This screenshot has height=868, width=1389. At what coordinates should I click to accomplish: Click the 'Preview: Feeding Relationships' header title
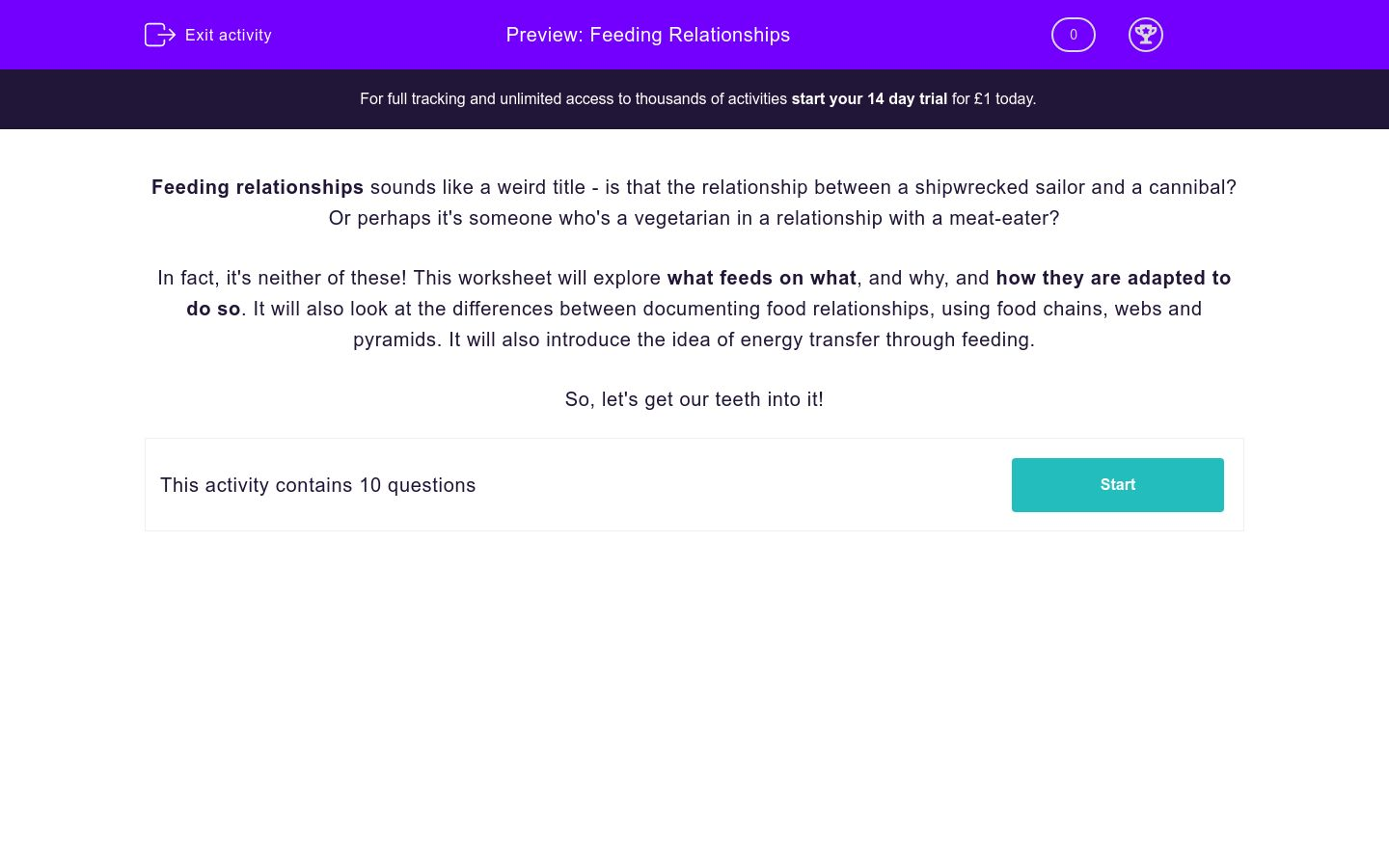647,35
